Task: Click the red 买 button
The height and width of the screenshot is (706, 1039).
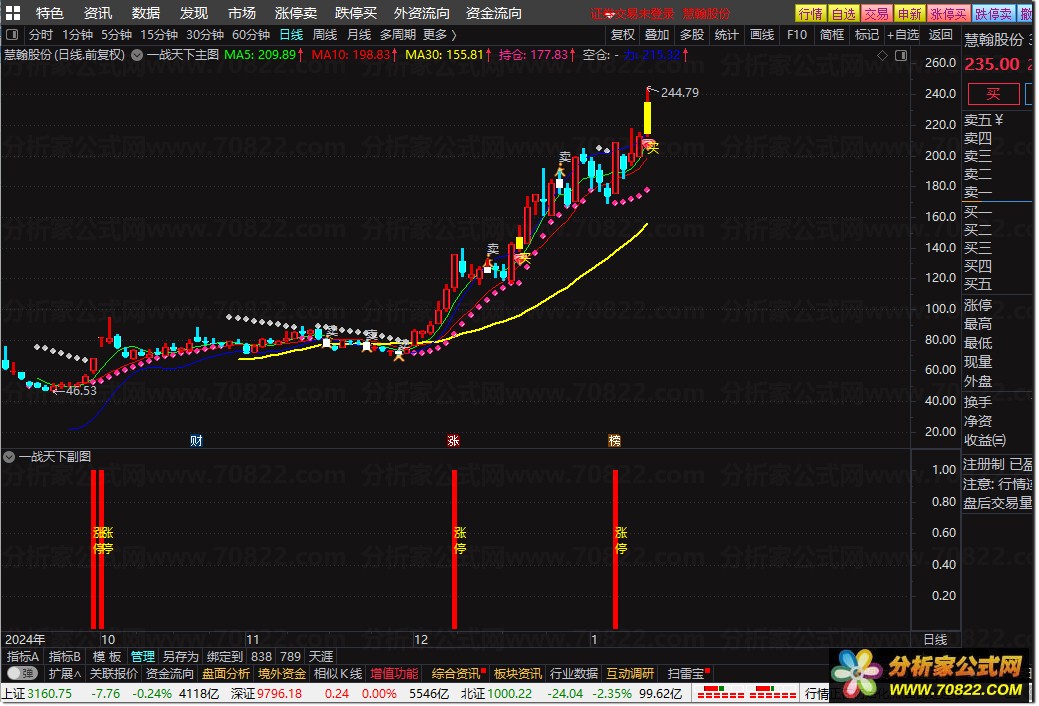Action: click(993, 94)
